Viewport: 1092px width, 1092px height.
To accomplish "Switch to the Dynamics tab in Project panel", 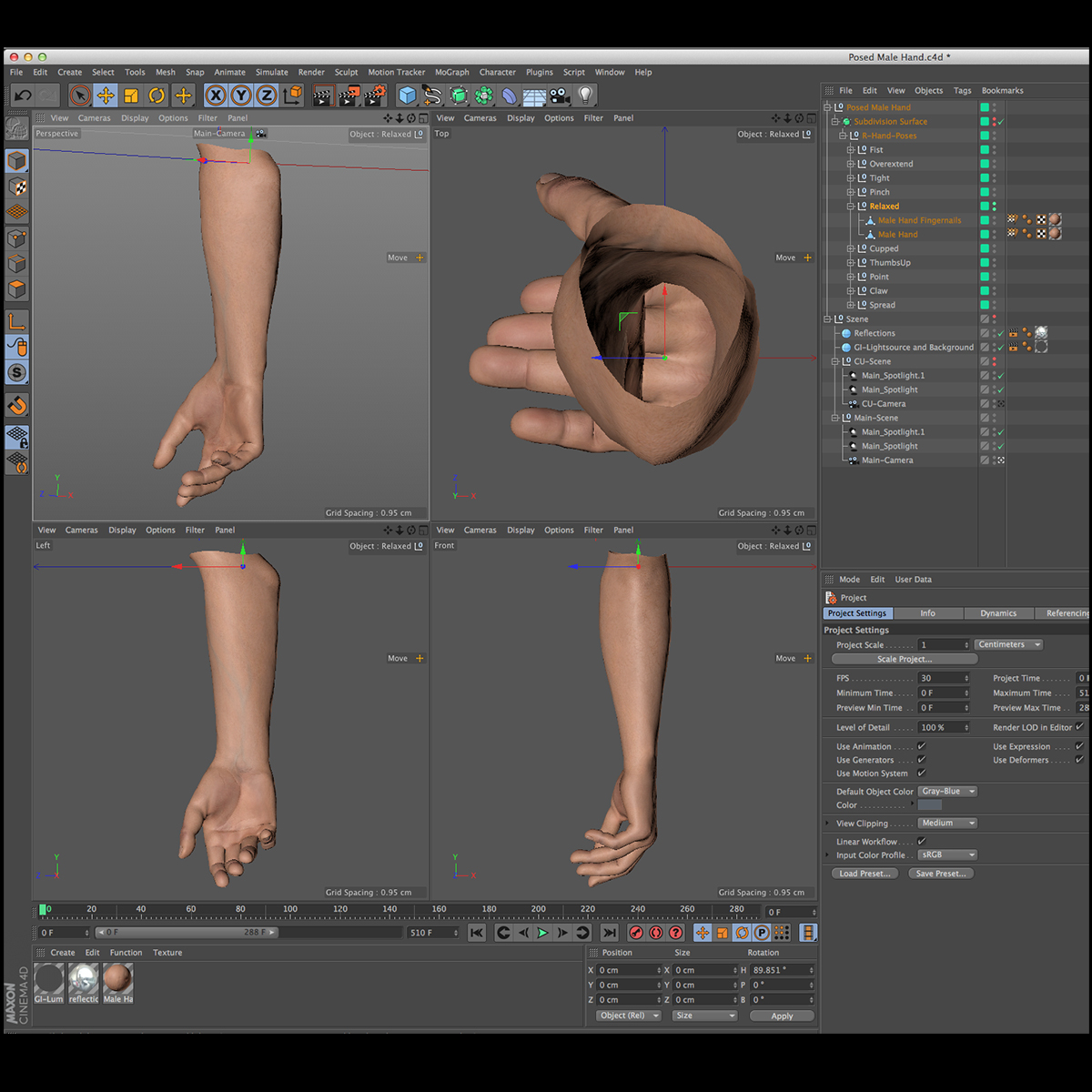I will coord(998,612).
